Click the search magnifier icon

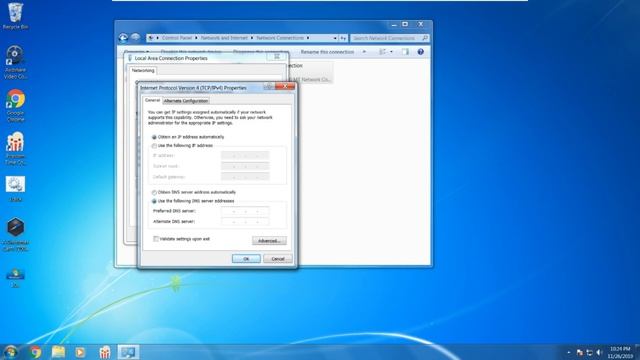[x=424, y=38]
